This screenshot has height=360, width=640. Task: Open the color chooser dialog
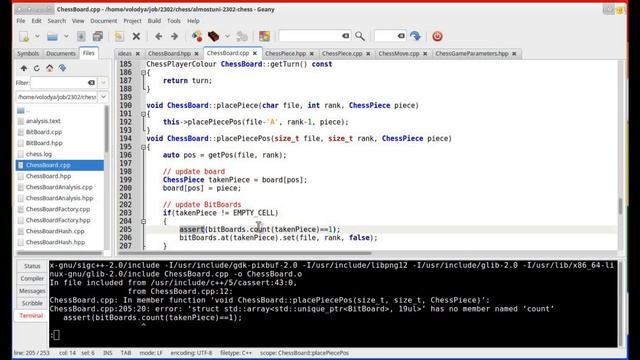264,36
